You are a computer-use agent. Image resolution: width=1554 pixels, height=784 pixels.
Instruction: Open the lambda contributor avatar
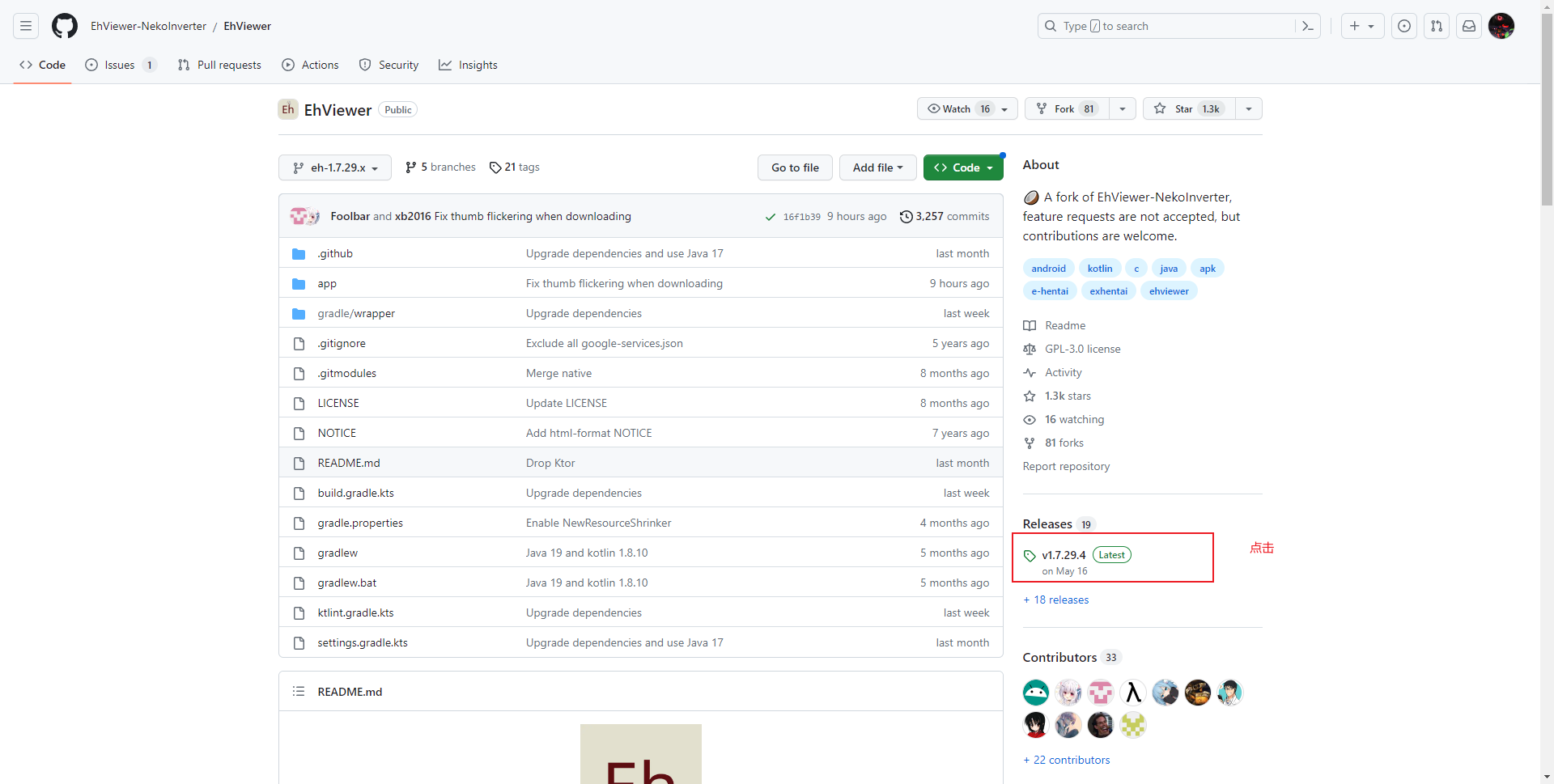pyautogui.click(x=1133, y=693)
